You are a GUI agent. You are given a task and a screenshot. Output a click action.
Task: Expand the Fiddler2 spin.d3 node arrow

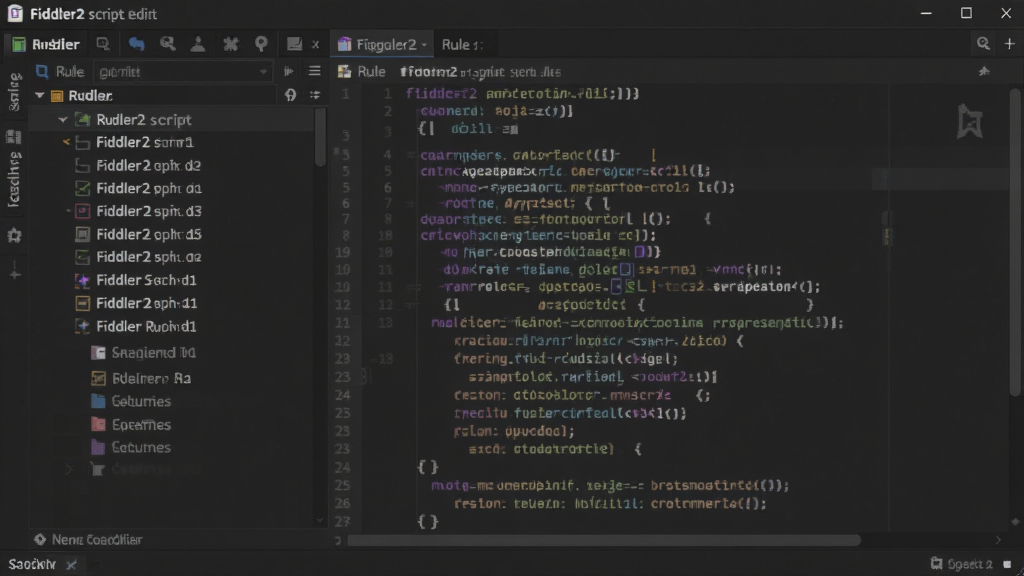[x=68, y=212]
